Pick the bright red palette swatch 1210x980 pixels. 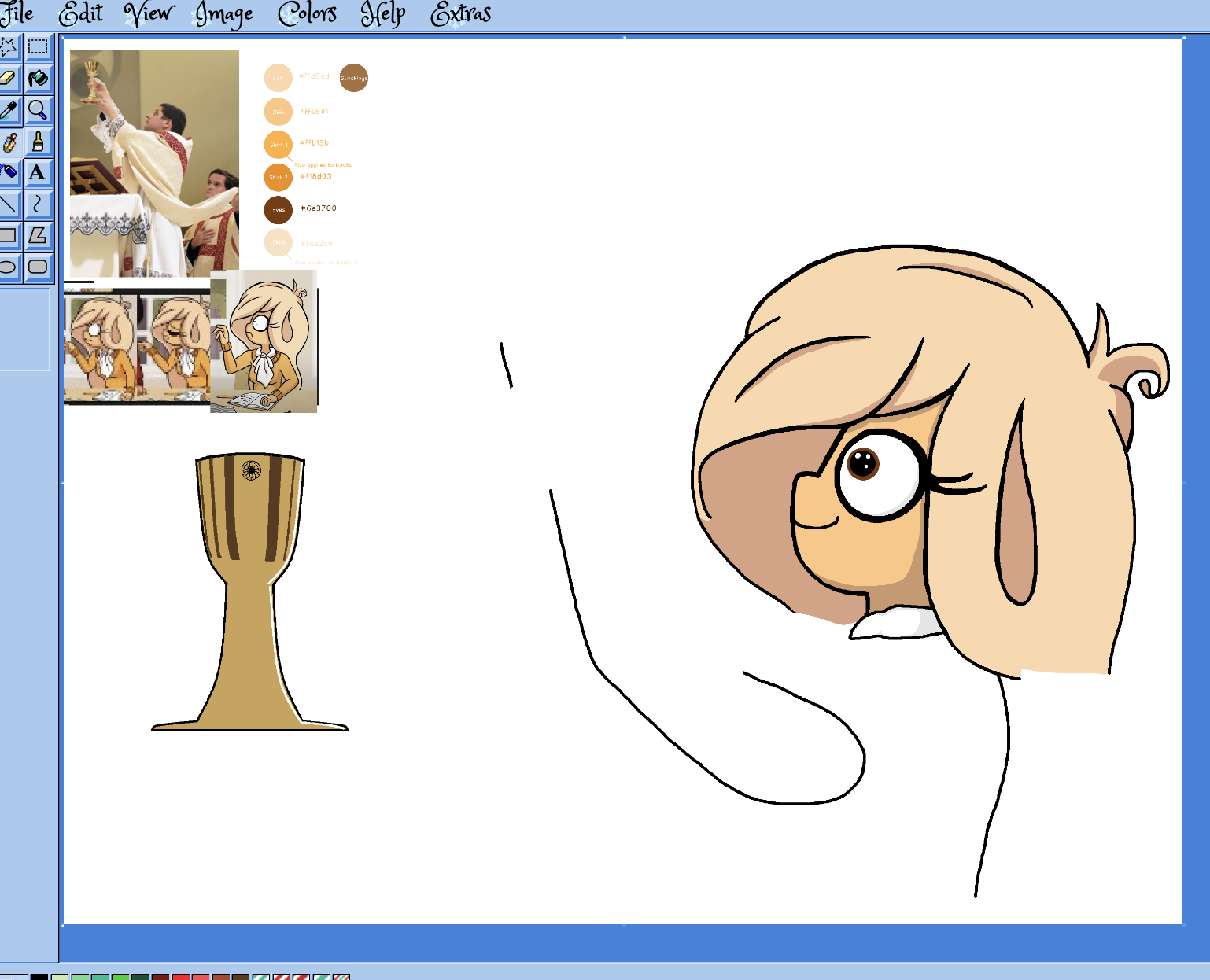tap(181, 977)
